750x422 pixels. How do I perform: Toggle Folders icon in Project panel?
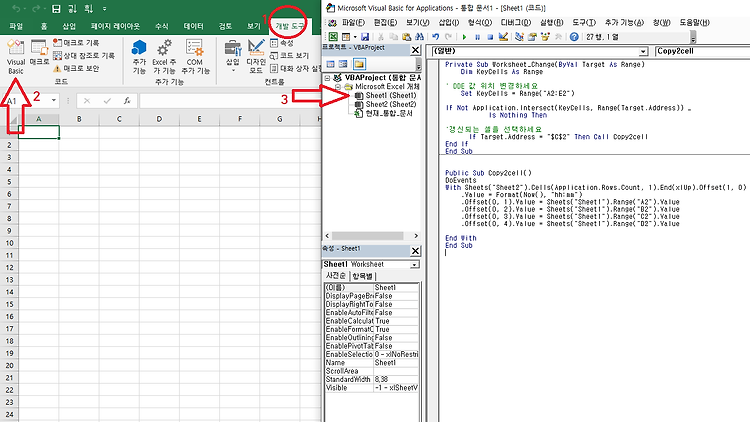click(x=359, y=64)
